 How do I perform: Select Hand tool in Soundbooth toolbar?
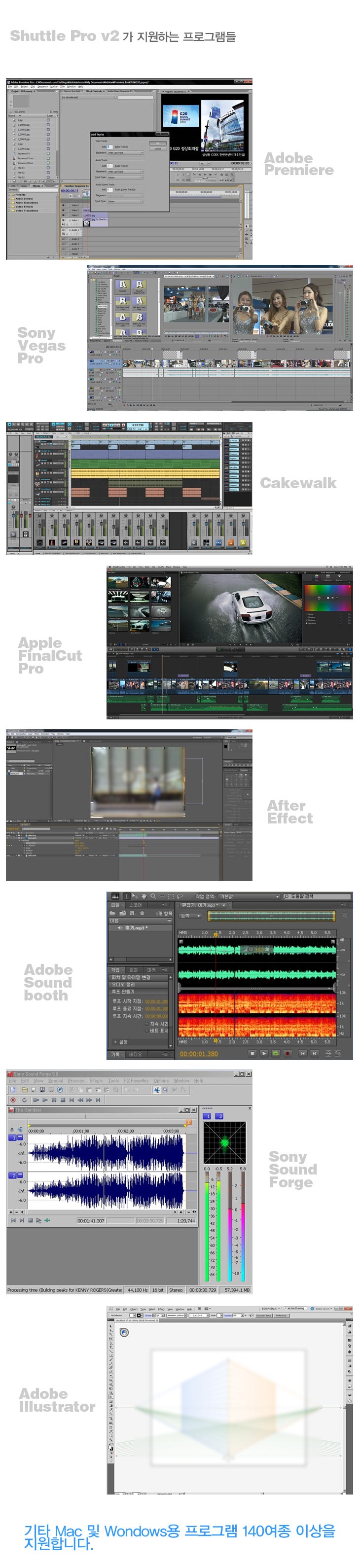click(x=144, y=896)
